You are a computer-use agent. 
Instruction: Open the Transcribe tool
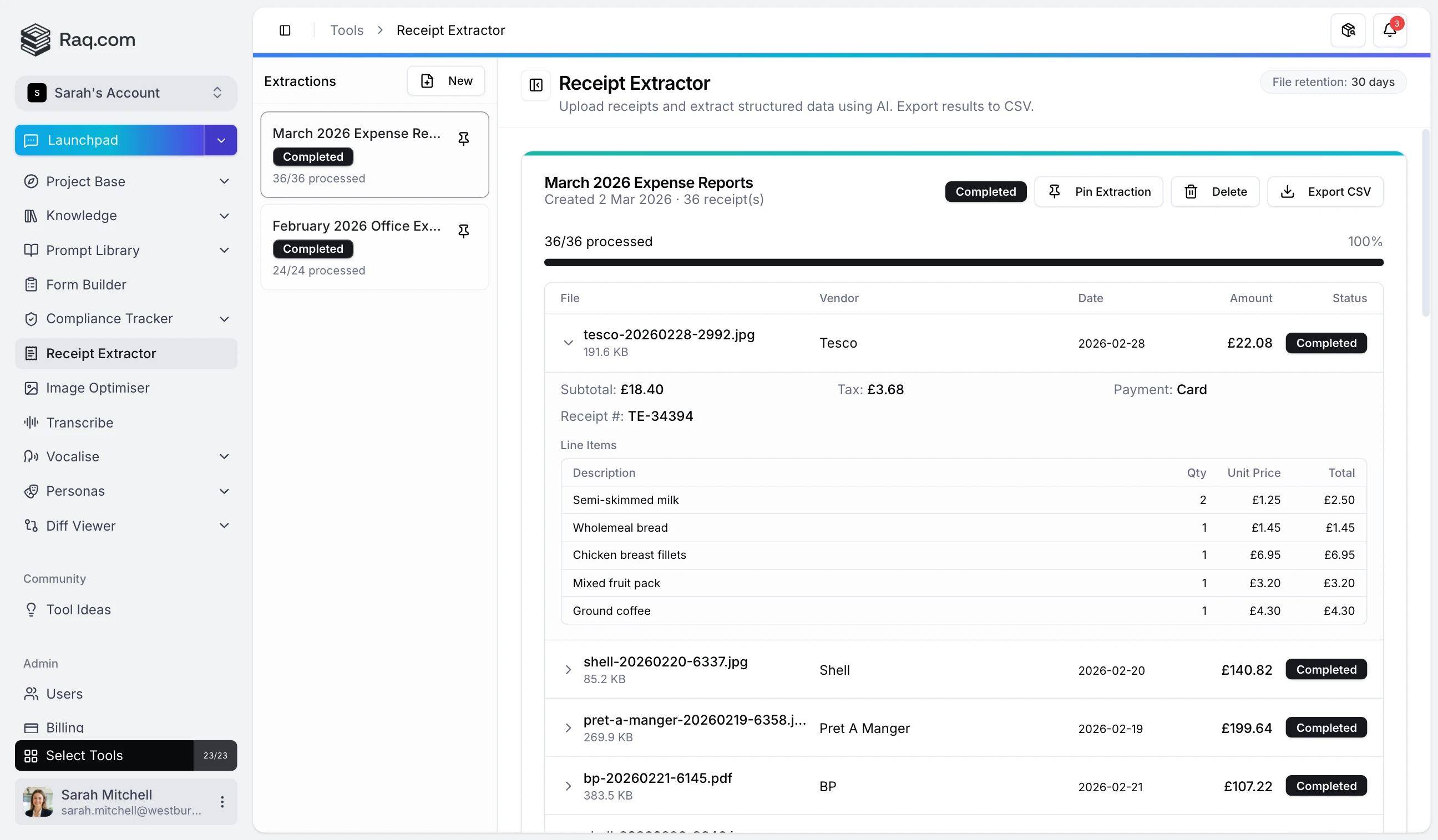(79, 422)
